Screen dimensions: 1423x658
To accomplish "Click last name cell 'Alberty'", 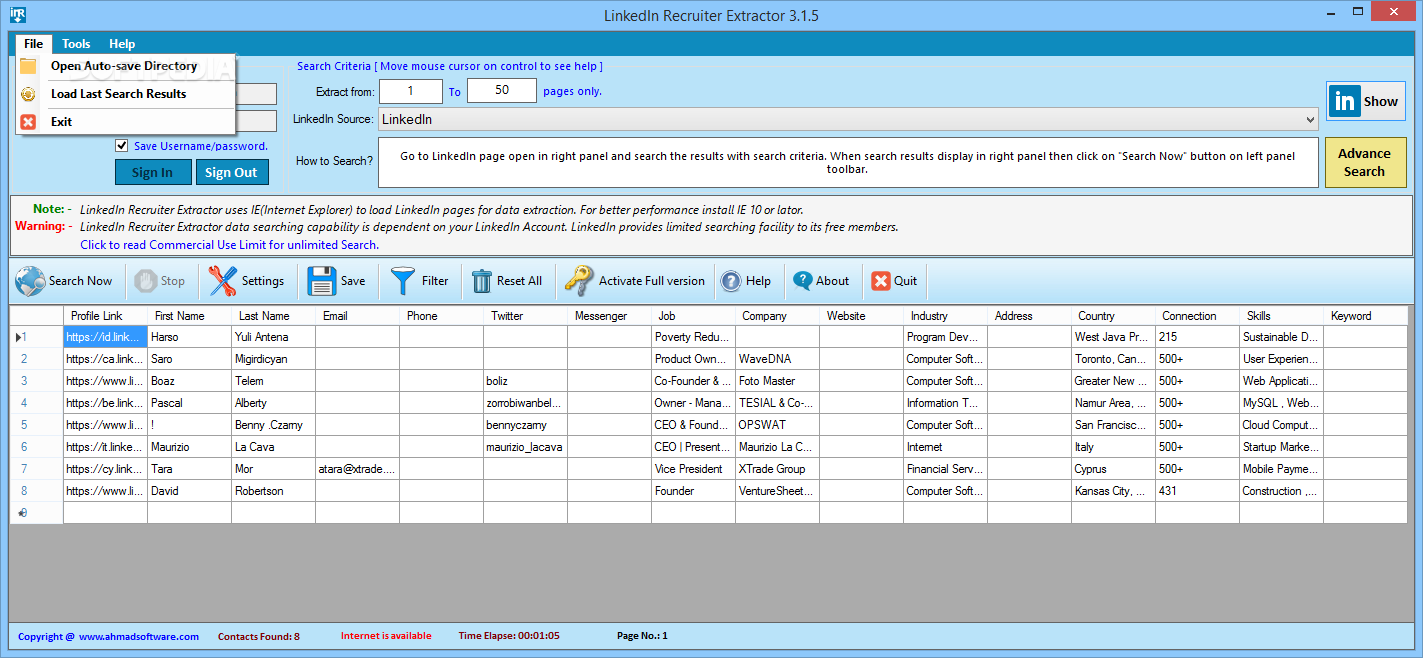I will (x=274, y=403).
